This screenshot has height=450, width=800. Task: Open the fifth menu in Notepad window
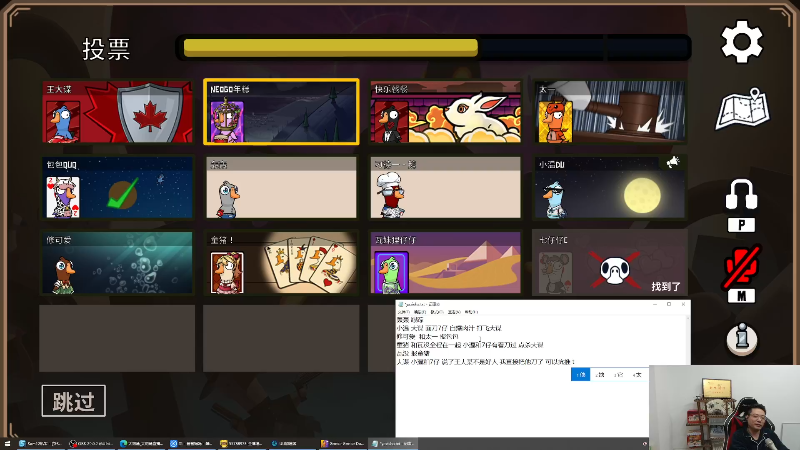471,312
